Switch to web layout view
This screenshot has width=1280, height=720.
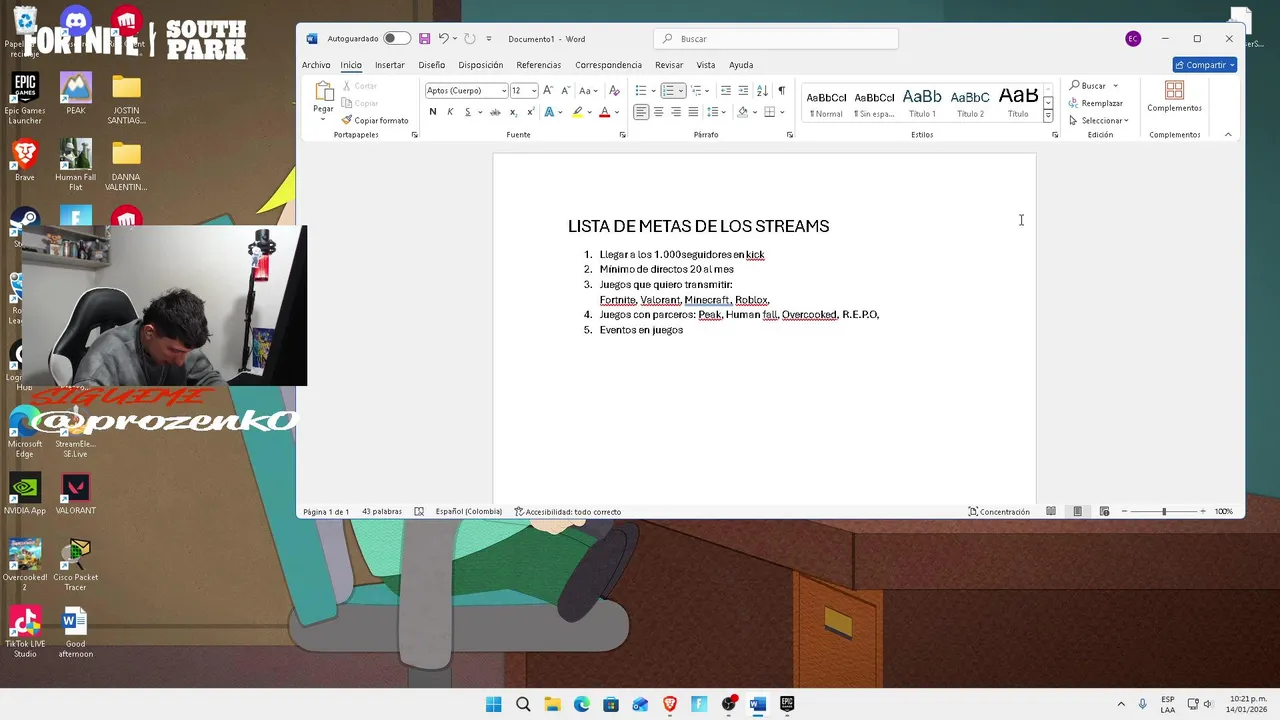(x=1104, y=512)
